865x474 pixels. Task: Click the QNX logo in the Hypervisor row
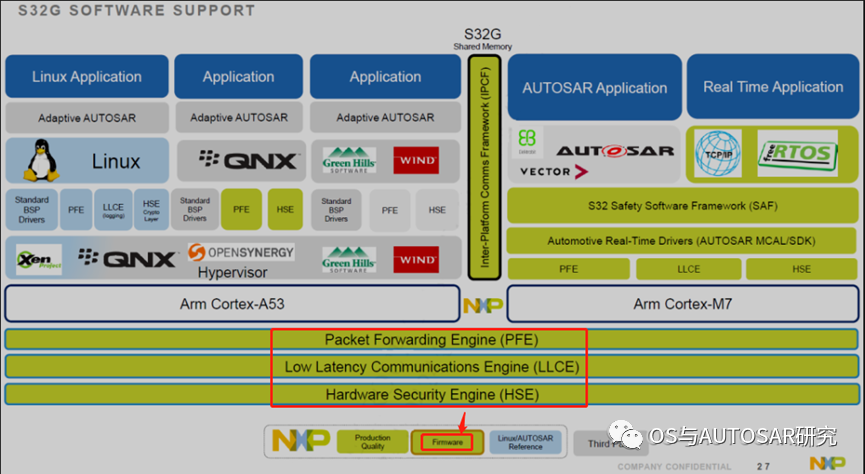[x=129, y=258]
